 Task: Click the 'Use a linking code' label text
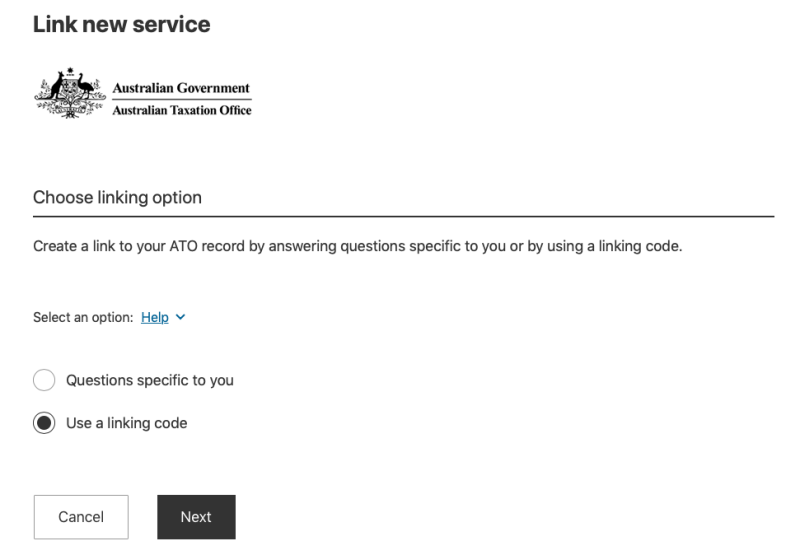coord(127,423)
